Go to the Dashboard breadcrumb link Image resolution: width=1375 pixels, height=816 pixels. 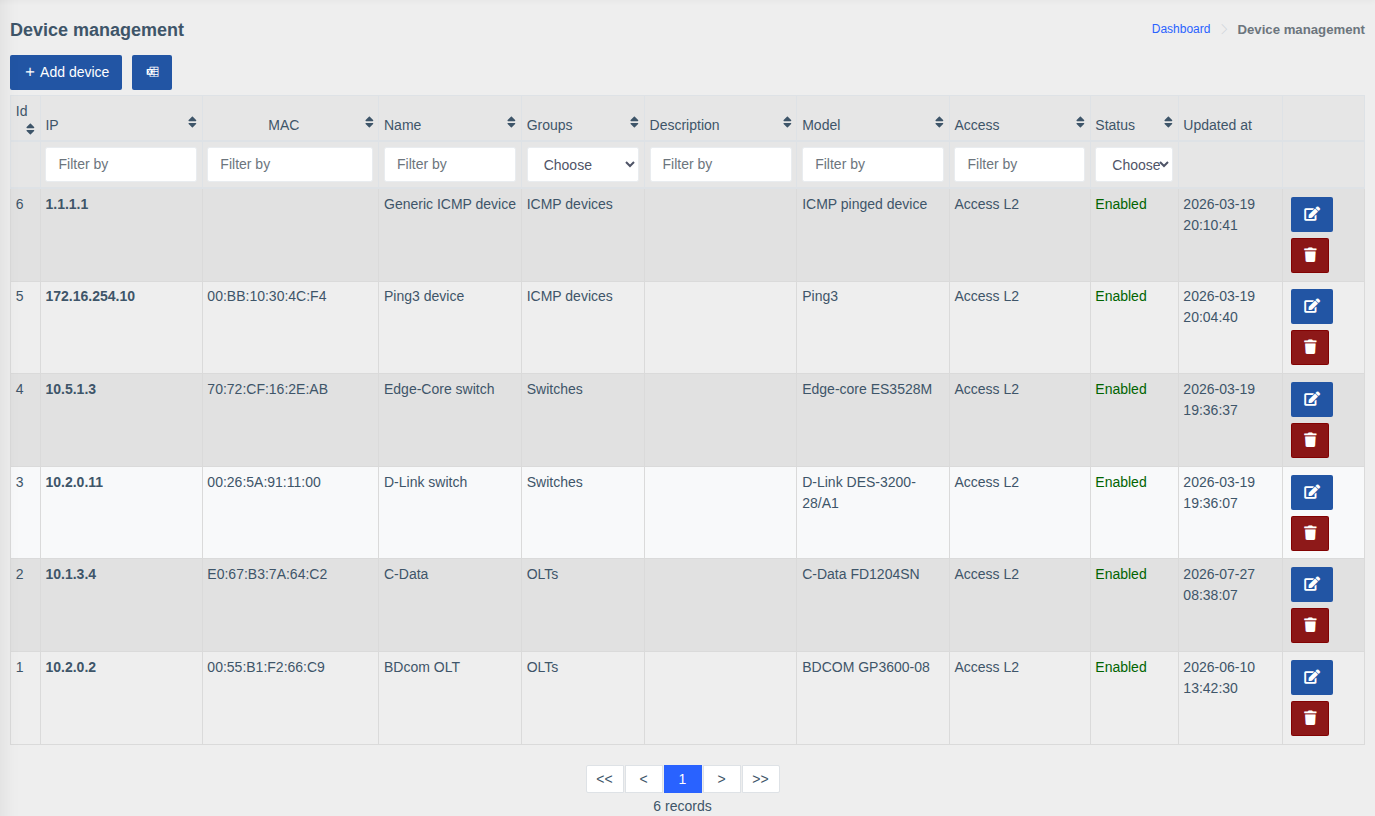1181,29
